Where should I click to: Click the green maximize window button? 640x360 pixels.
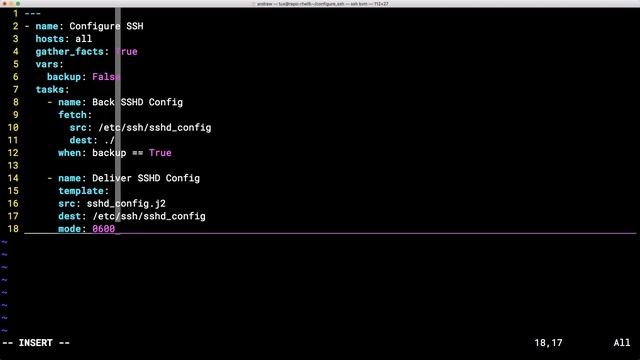[18, 4]
